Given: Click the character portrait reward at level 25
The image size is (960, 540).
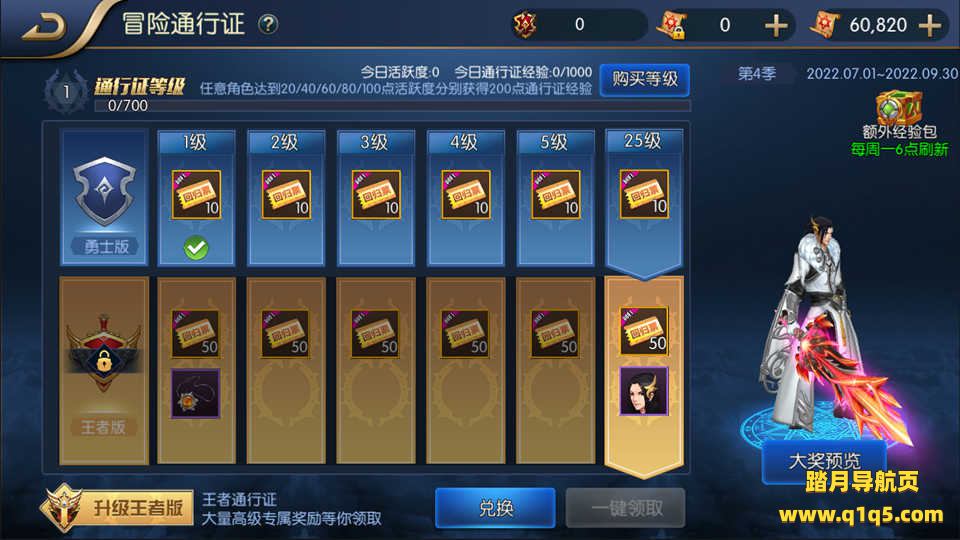Looking at the screenshot, I should tap(643, 391).
